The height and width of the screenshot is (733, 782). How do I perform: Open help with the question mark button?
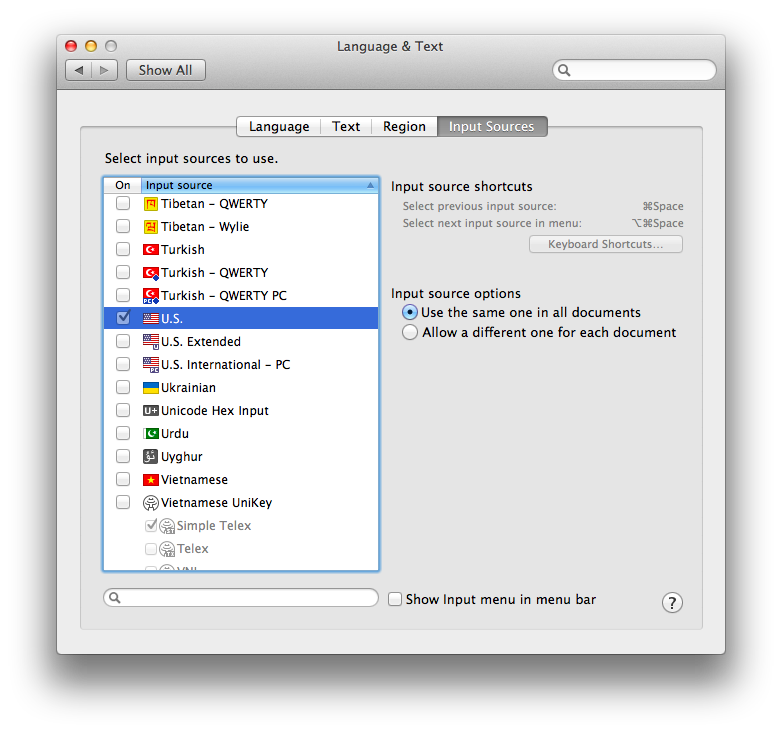pos(672,603)
